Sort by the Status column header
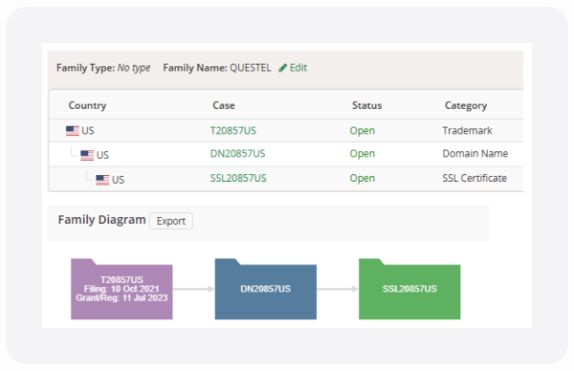 (x=367, y=105)
